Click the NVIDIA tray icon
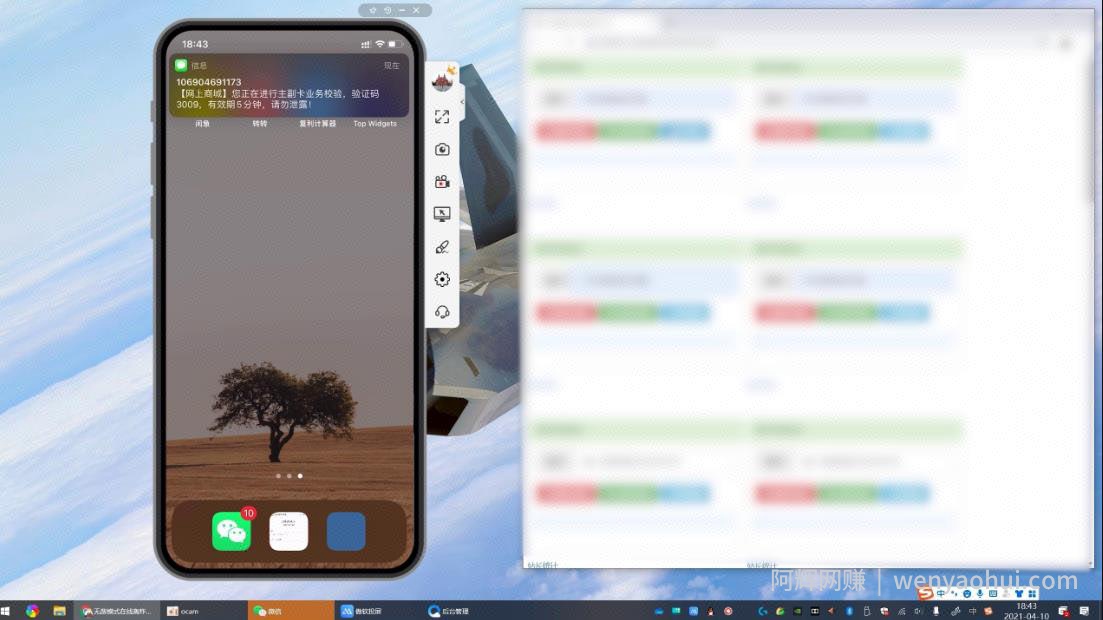Screen dimensions: 1103x620 [798, 611]
